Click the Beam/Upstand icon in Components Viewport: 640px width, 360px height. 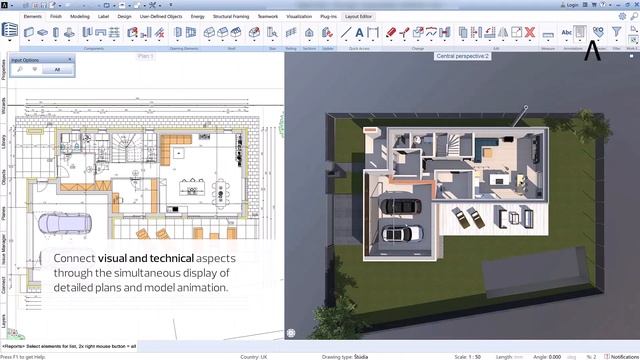click(x=100, y=32)
